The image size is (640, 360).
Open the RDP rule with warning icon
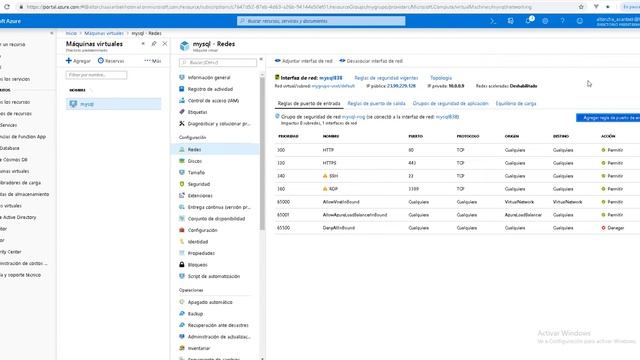point(457,189)
